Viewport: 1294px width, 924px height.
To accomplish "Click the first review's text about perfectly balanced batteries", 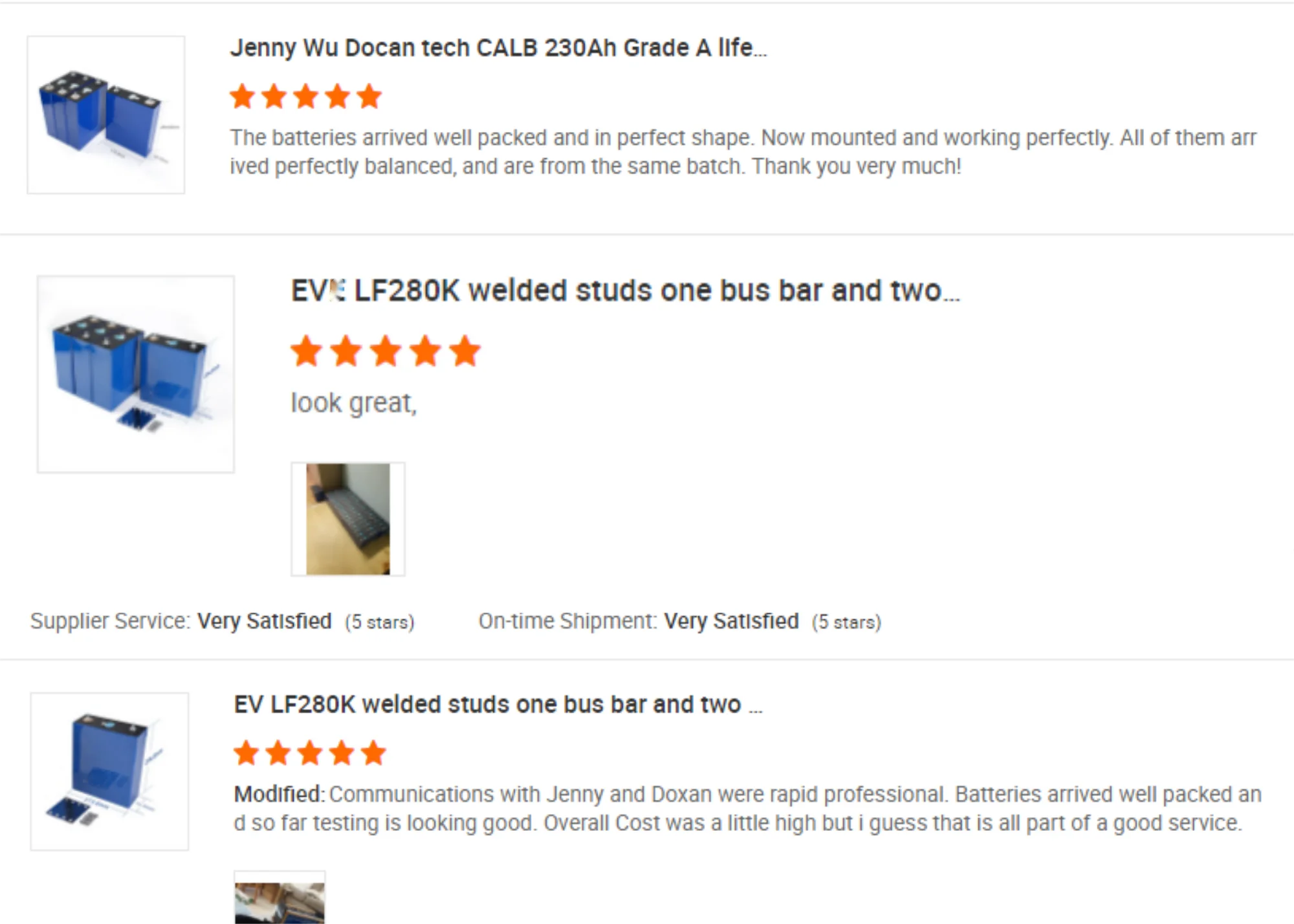I will pos(743,152).
